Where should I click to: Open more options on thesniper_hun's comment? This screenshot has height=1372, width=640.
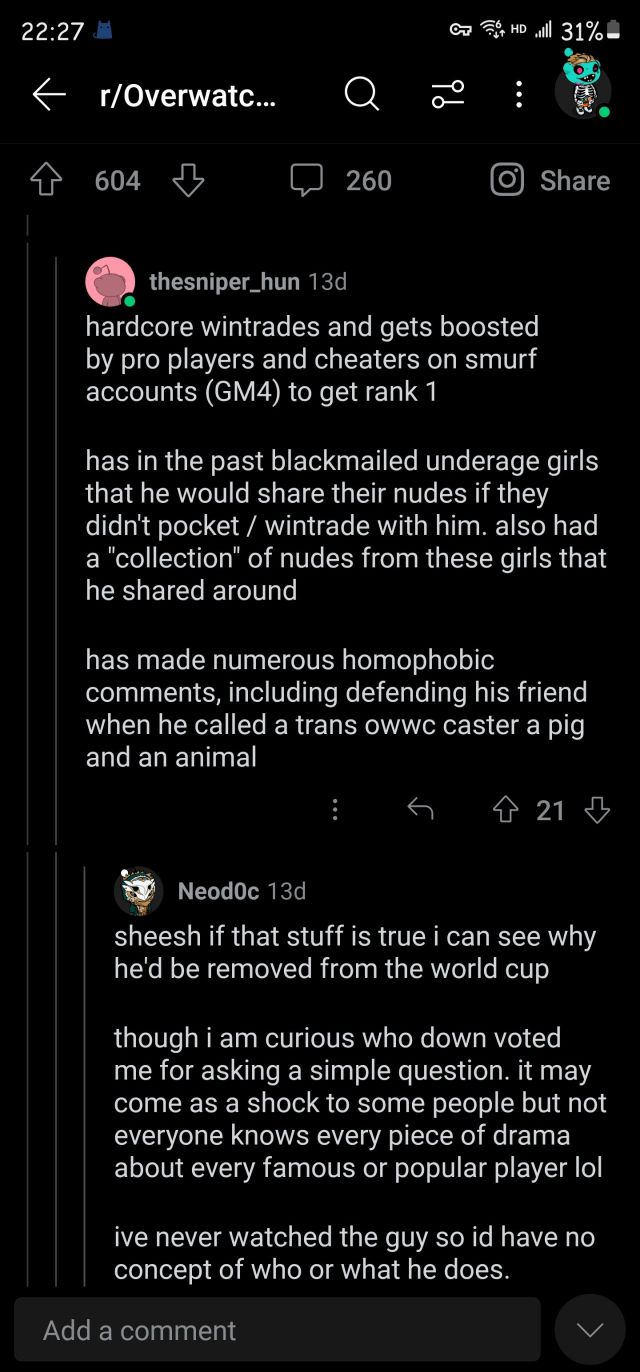[x=336, y=810]
